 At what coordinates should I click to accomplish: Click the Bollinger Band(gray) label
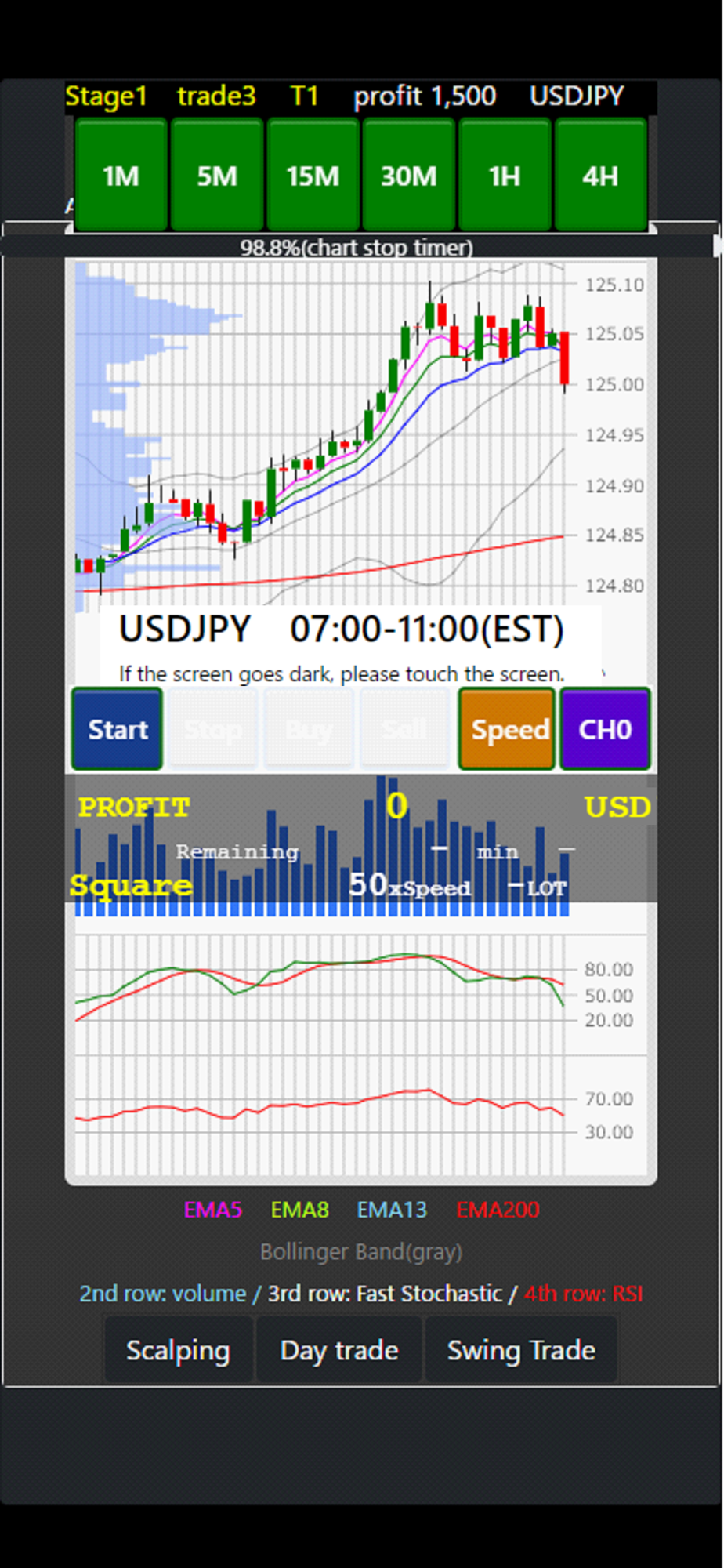point(361,1252)
